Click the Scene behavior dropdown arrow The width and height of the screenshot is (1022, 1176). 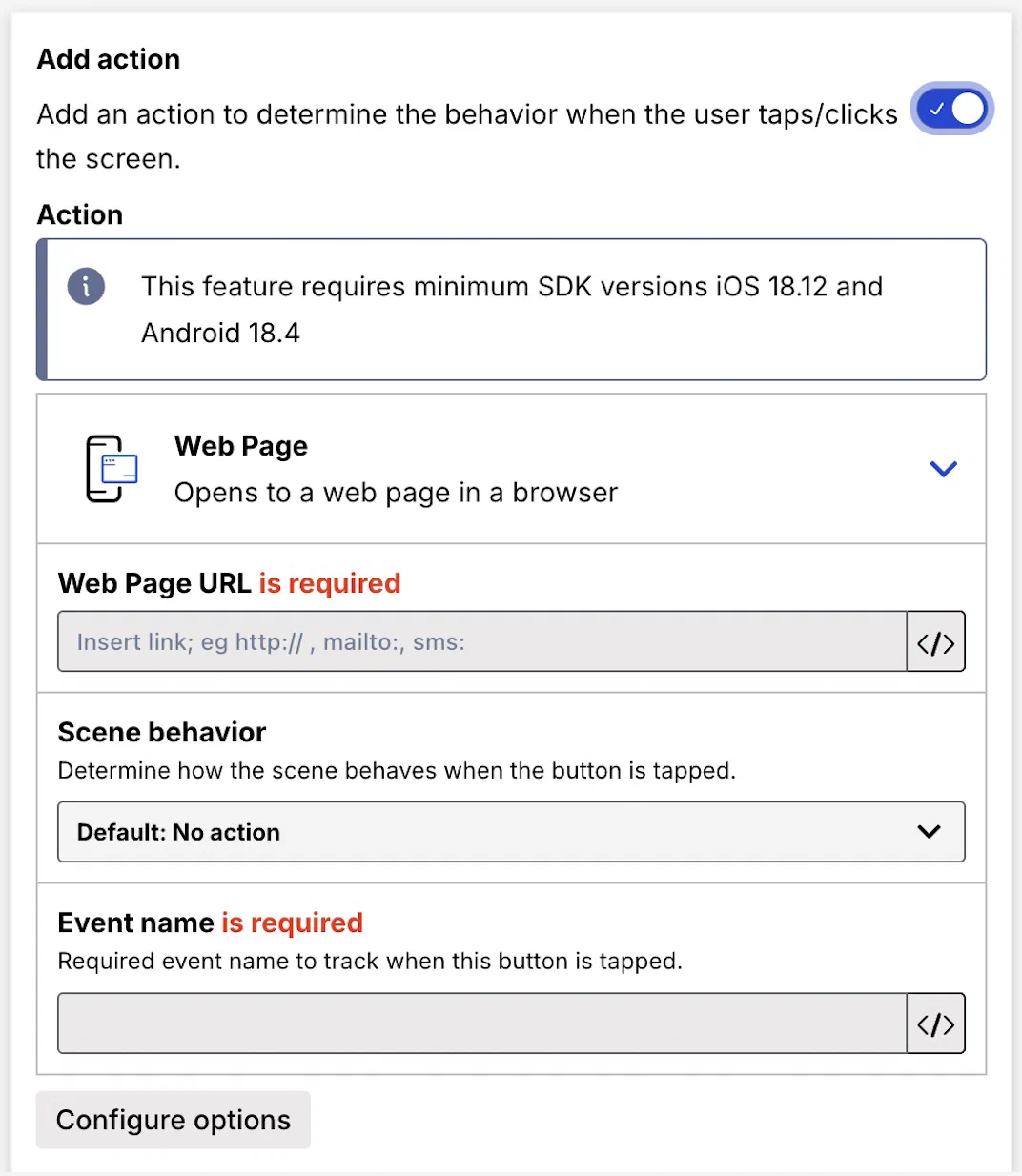929,832
